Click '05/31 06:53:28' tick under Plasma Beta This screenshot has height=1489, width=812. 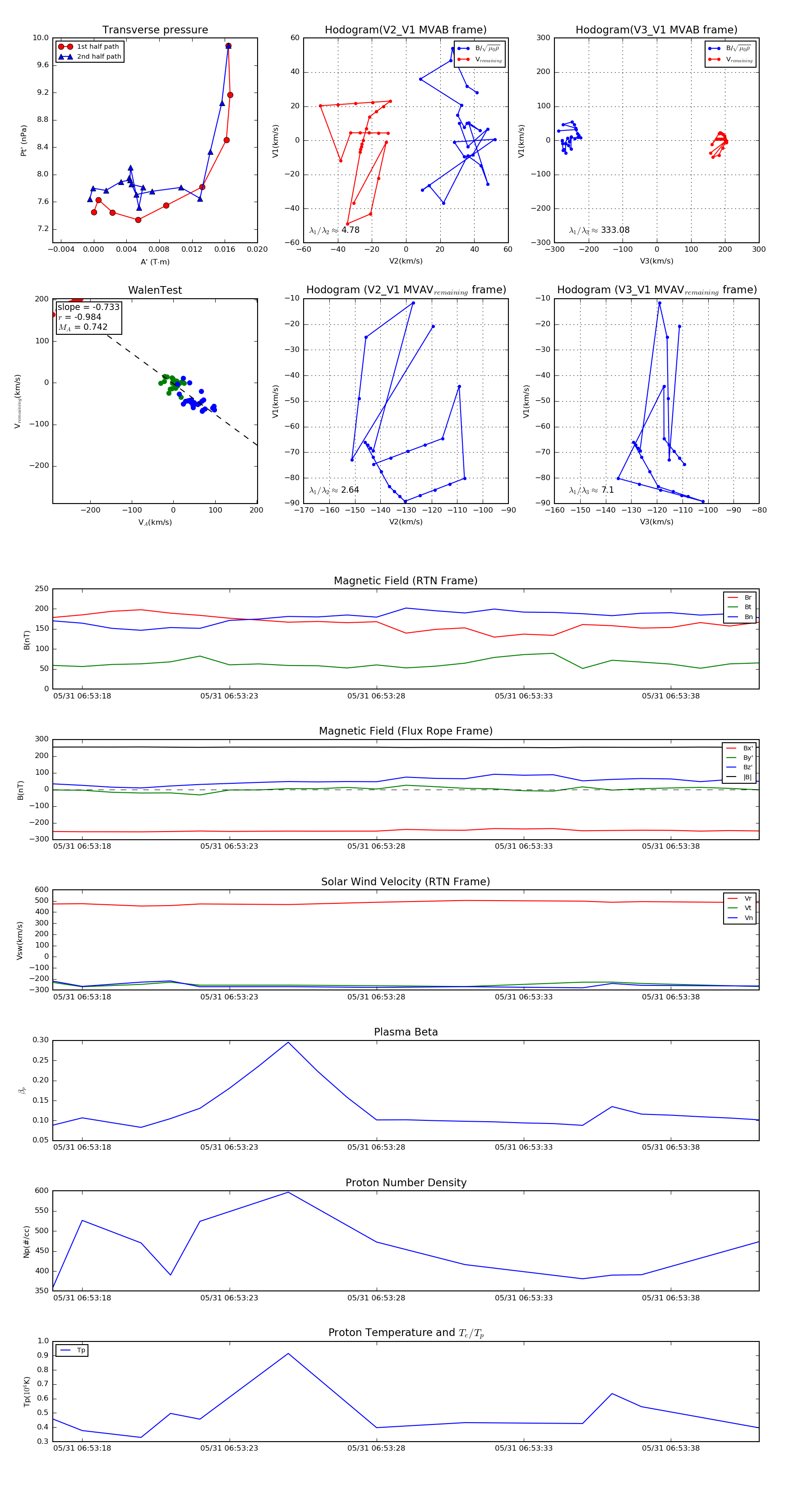[x=376, y=1147]
